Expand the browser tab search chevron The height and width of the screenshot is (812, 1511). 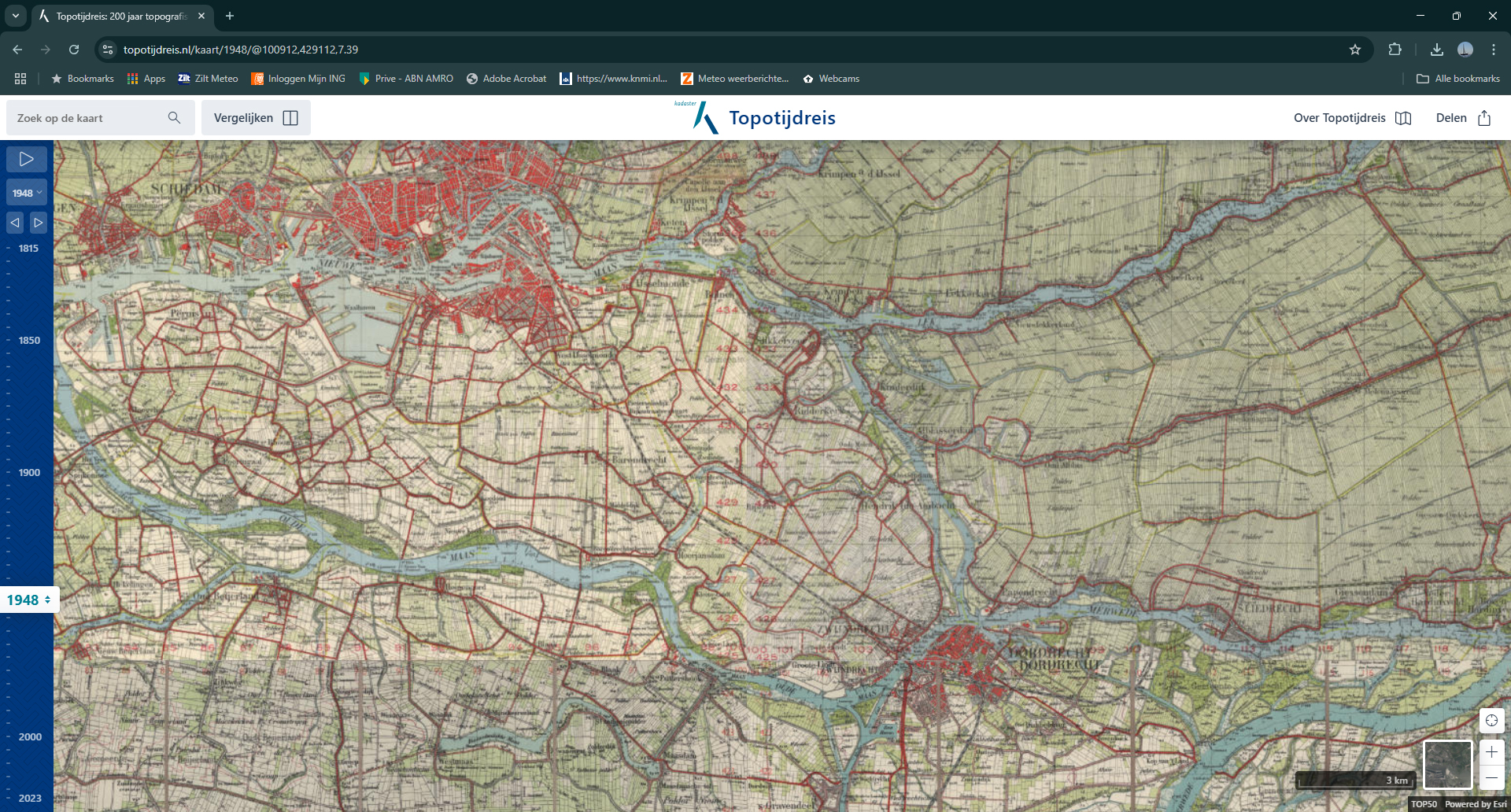(16, 16)
